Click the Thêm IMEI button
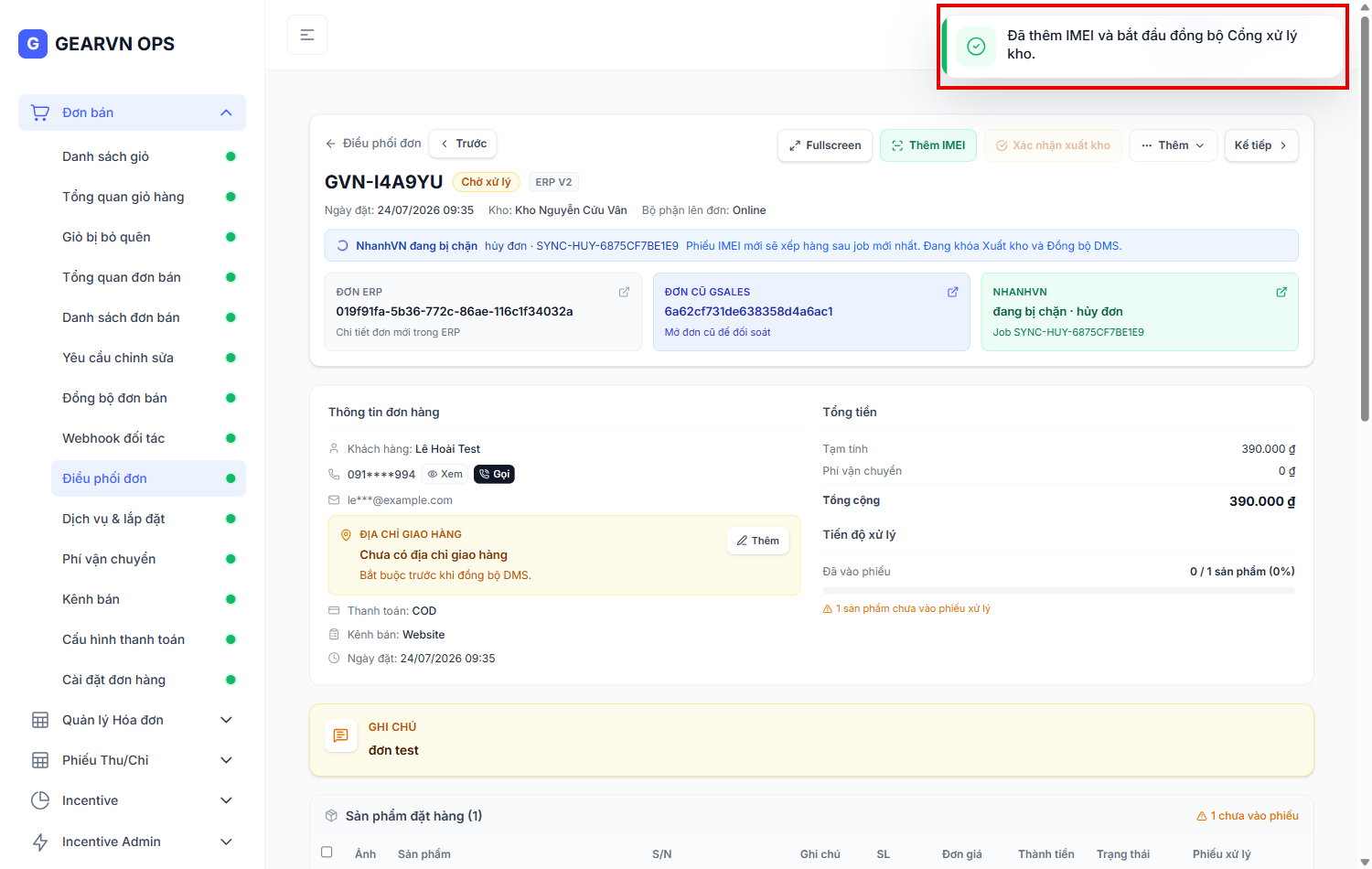The height and width of the screenshot is (869, 1372). point(928,145)
